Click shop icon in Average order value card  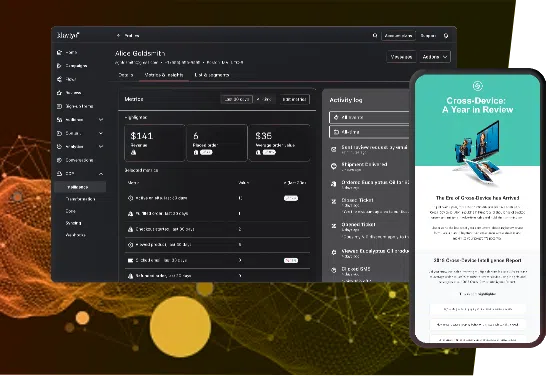tap(258, 152)
